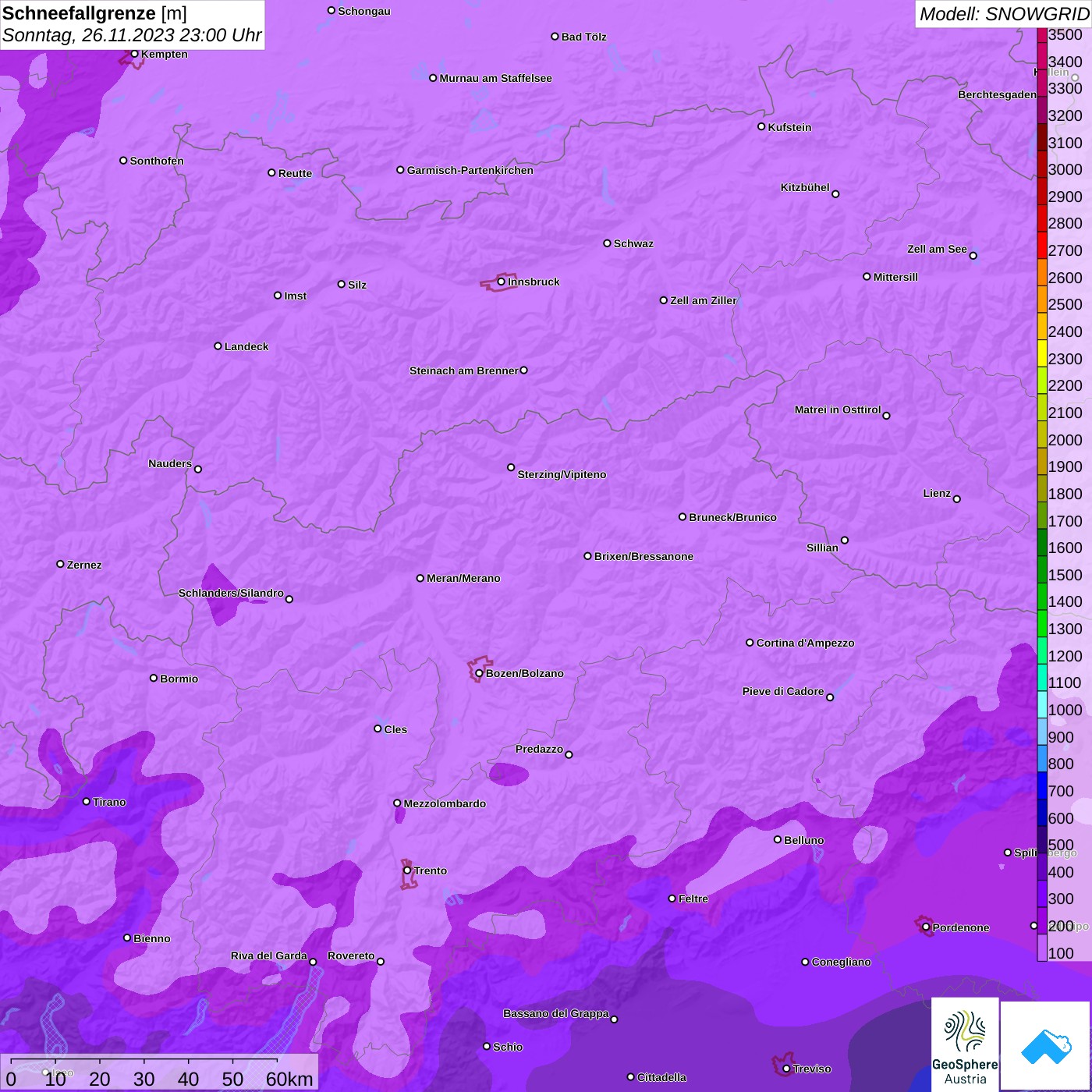
Task: Click the Feltre location marker dot
Action: [672, 899]
